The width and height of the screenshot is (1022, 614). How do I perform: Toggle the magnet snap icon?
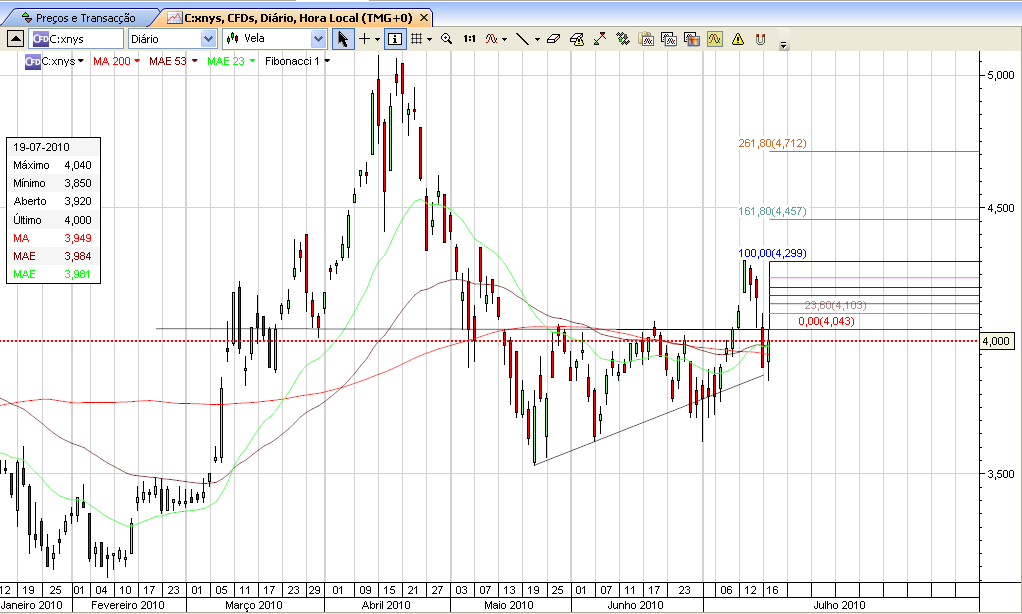760,39
